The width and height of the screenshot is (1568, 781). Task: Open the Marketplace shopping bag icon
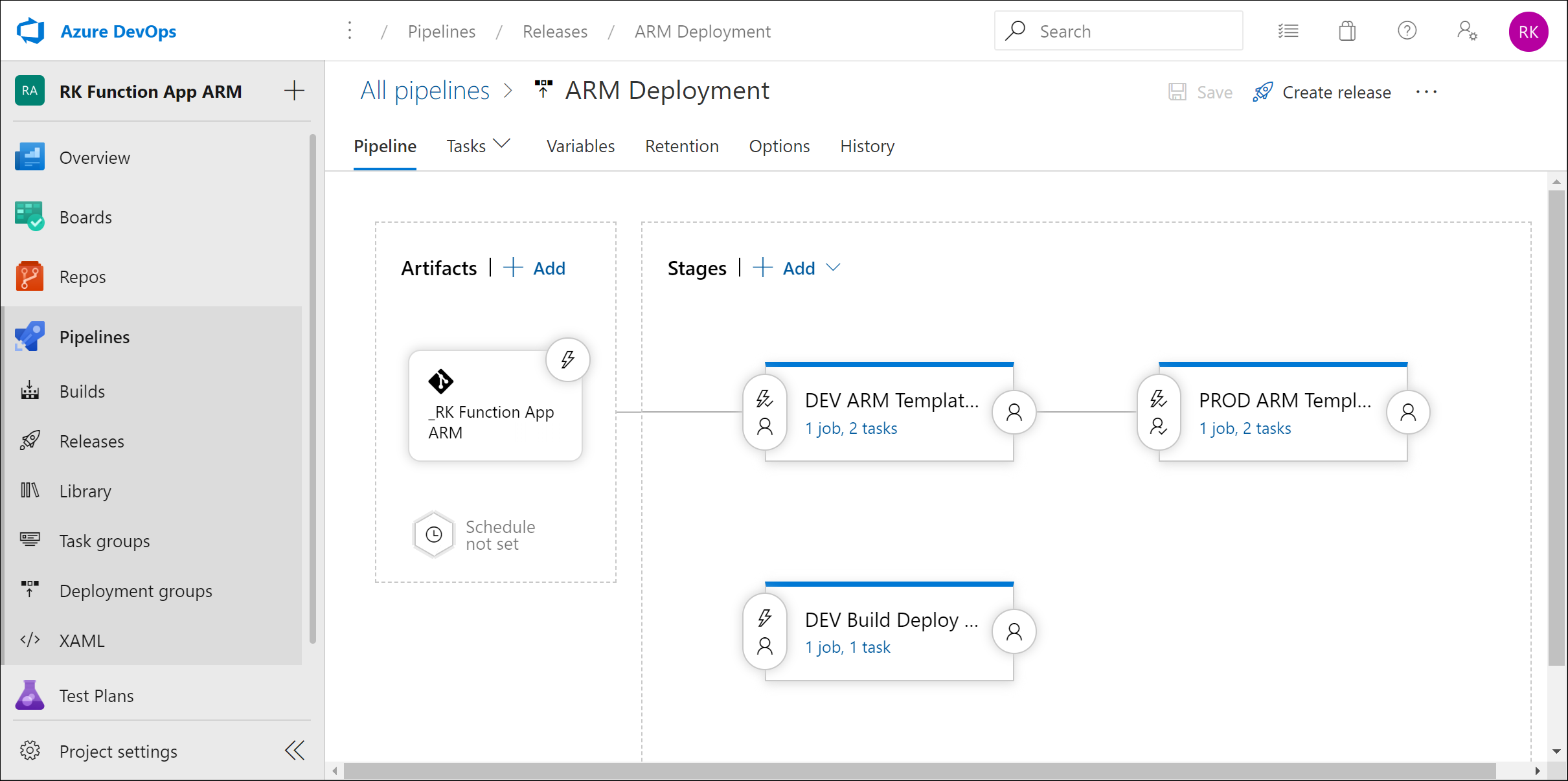[x=1347, y=31]
